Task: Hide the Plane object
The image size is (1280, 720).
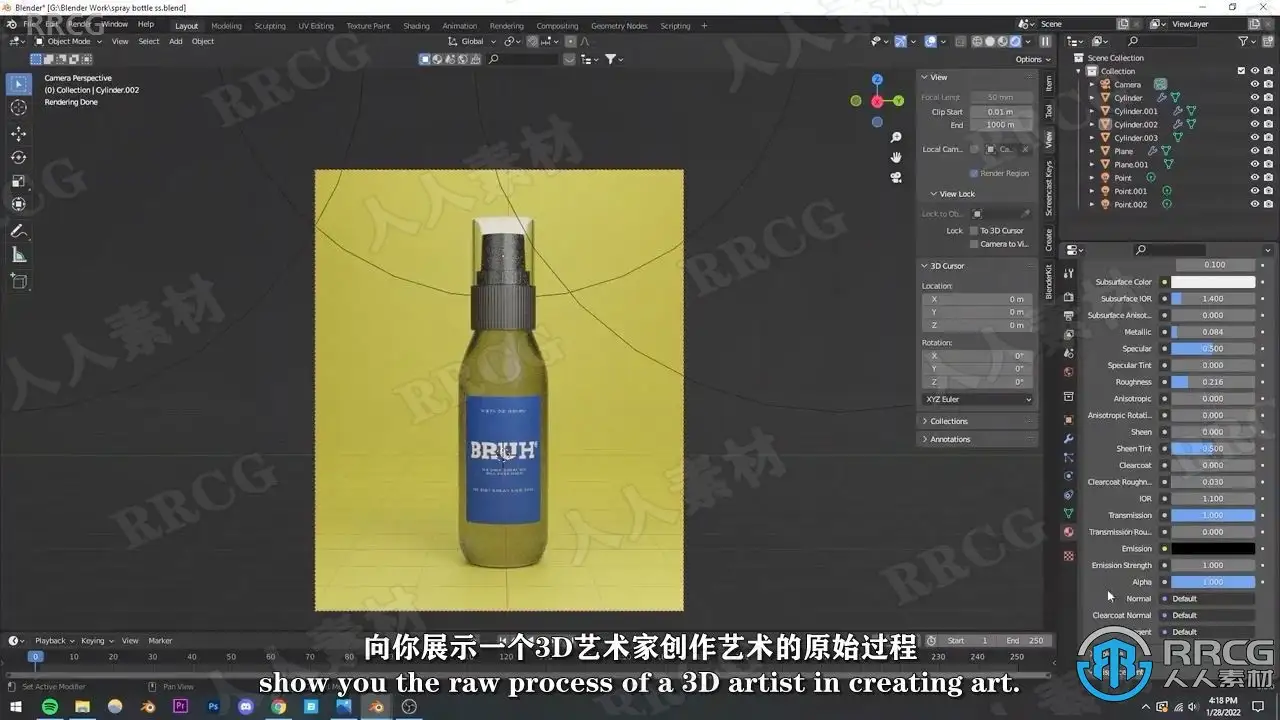Action: [x=1255, y=151]
